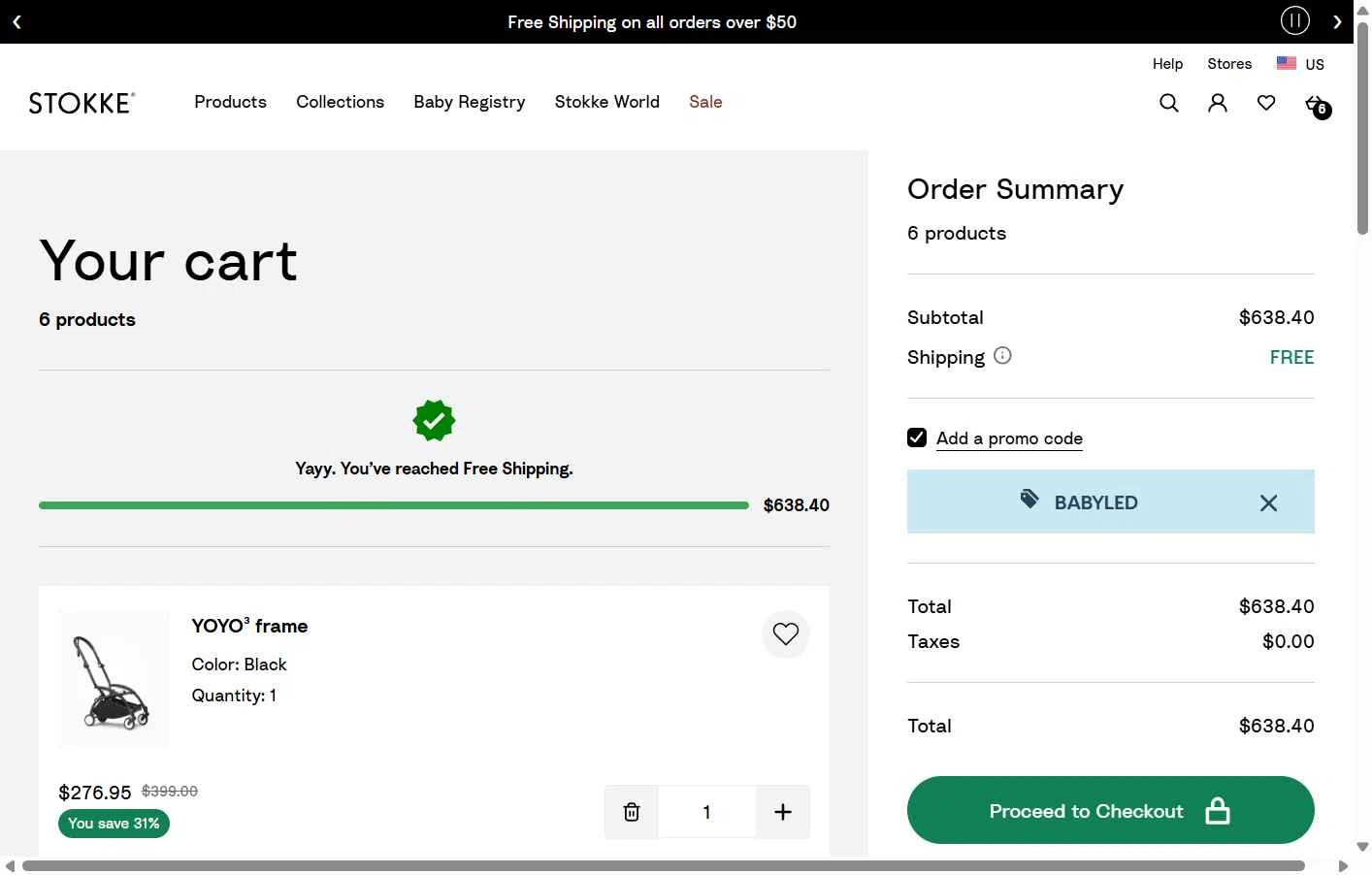This screenshot has width=1372, height=875.
Task: Click the Order Summary heading
Action: pyautogui.click(x=1015, y=189)
